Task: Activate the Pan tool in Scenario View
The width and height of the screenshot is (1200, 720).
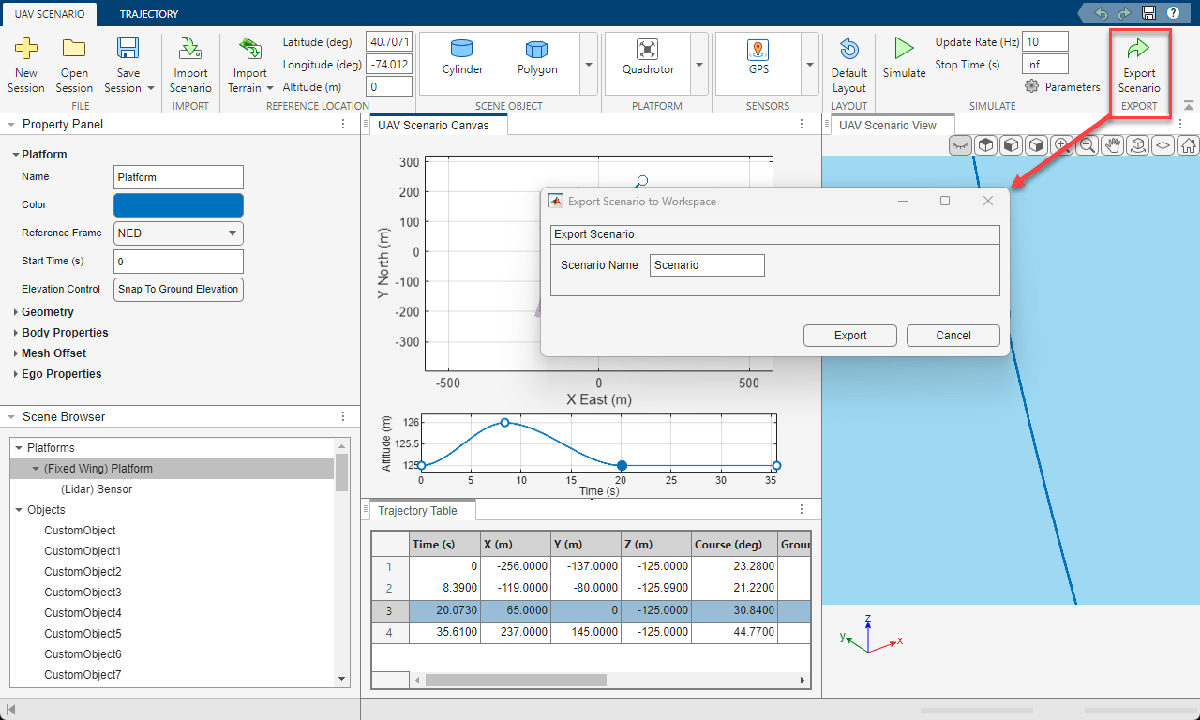Action: (x=1112, y=145)
